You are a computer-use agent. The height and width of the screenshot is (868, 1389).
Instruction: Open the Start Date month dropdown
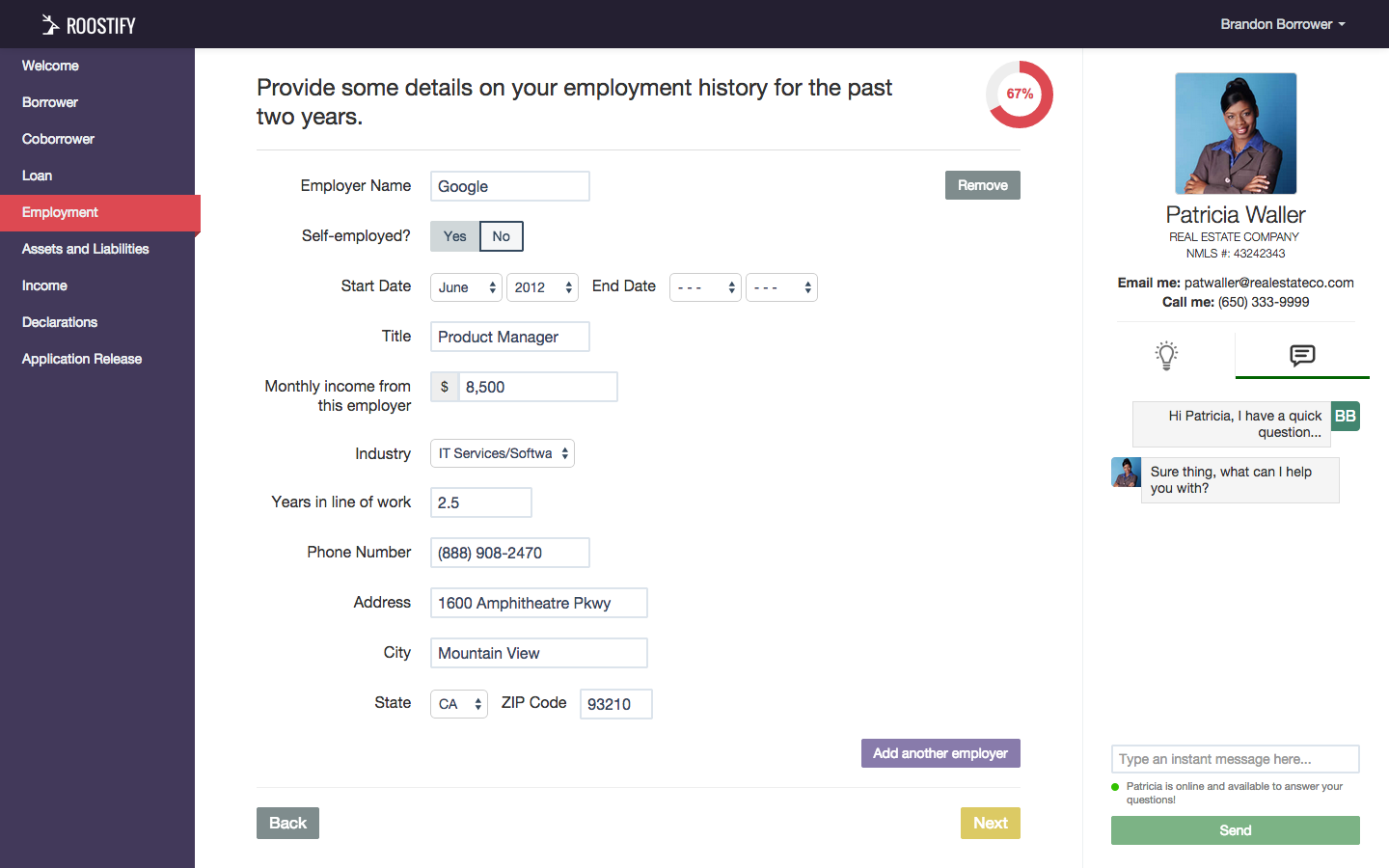(466, 286)
